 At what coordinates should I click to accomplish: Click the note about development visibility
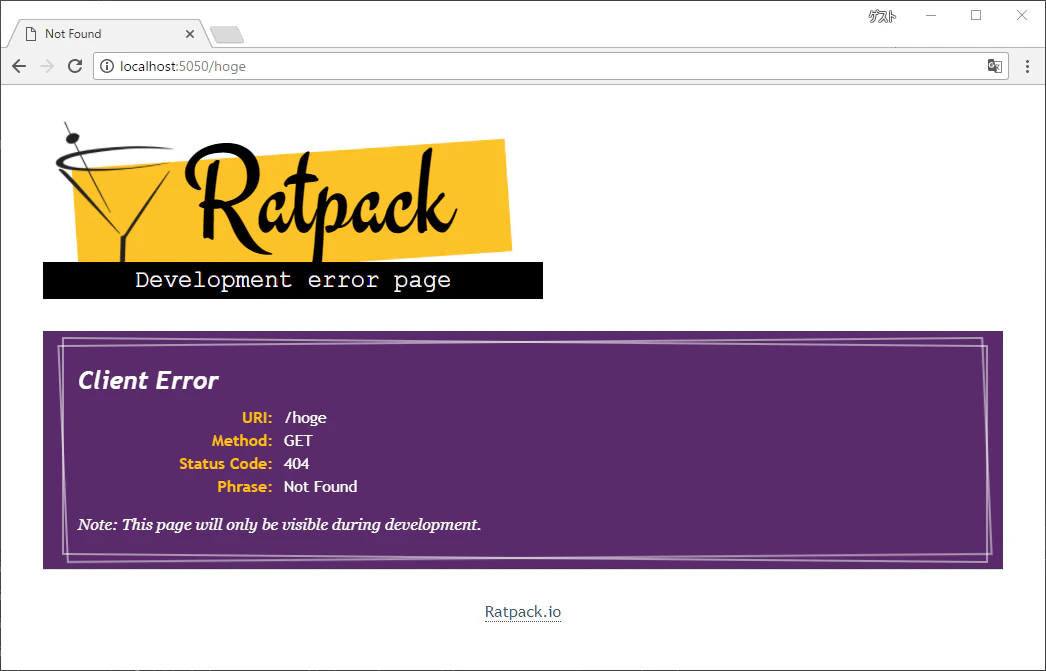click(x=280, y=525)
